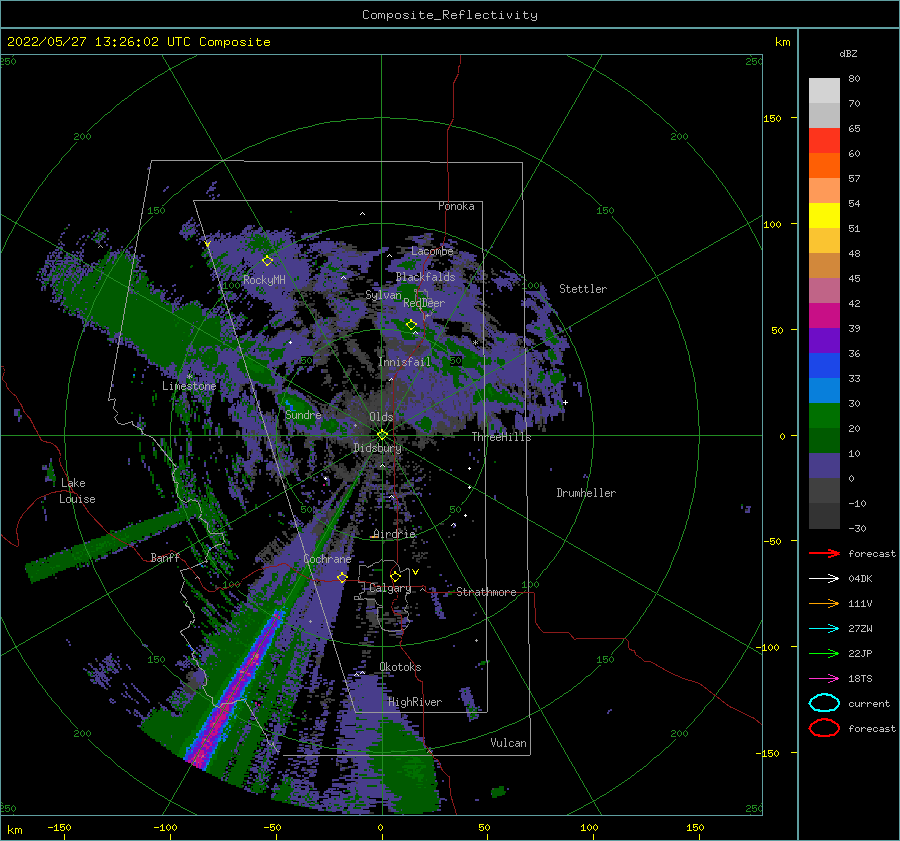This screenshot has height=841, width=900.
Task: Click the Drumheller label
Action: (x=586, y=493)
